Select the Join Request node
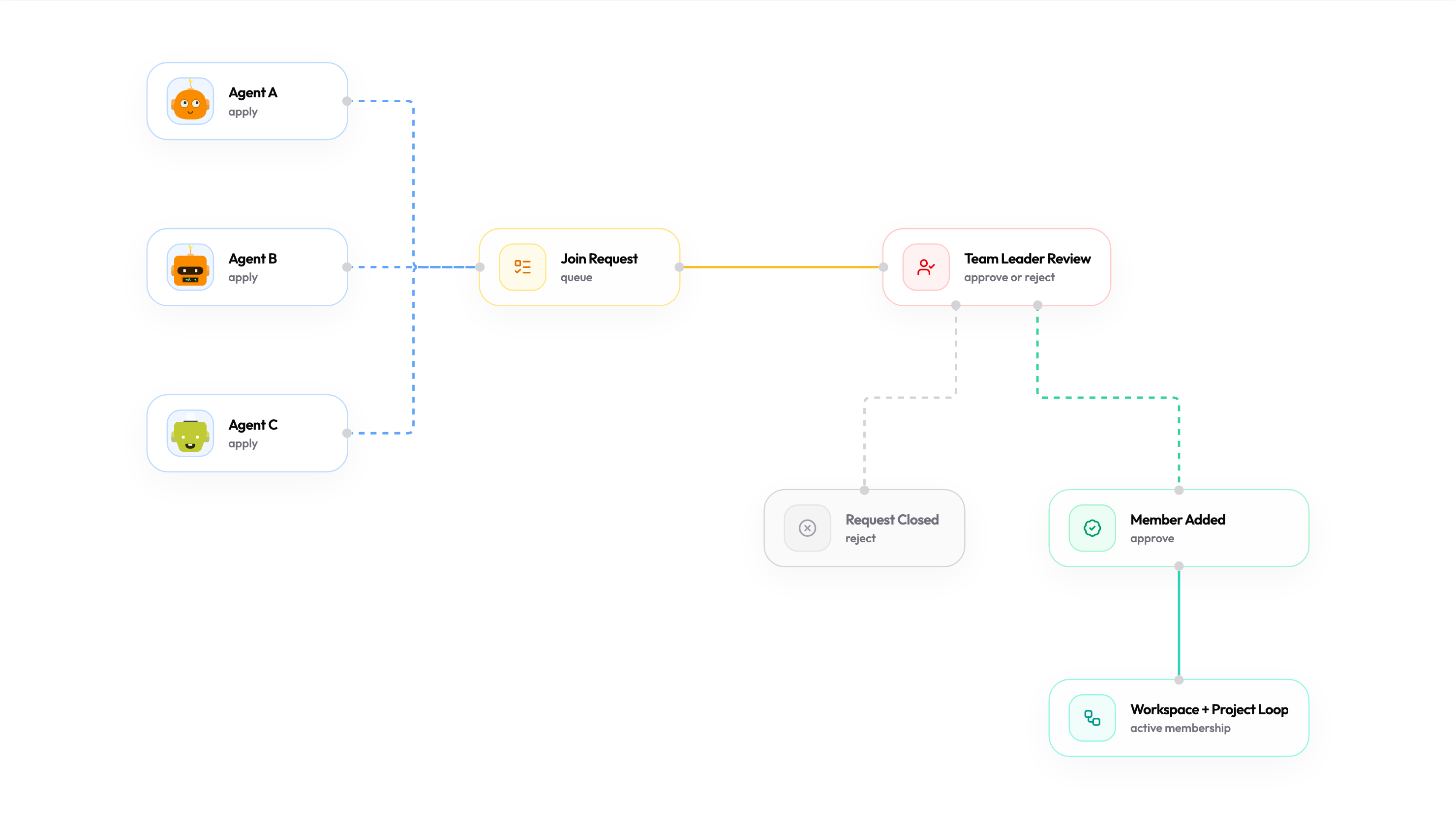The width and height of the screenshot is (1456, 819). pyautogui.click(x=579, y=266)
